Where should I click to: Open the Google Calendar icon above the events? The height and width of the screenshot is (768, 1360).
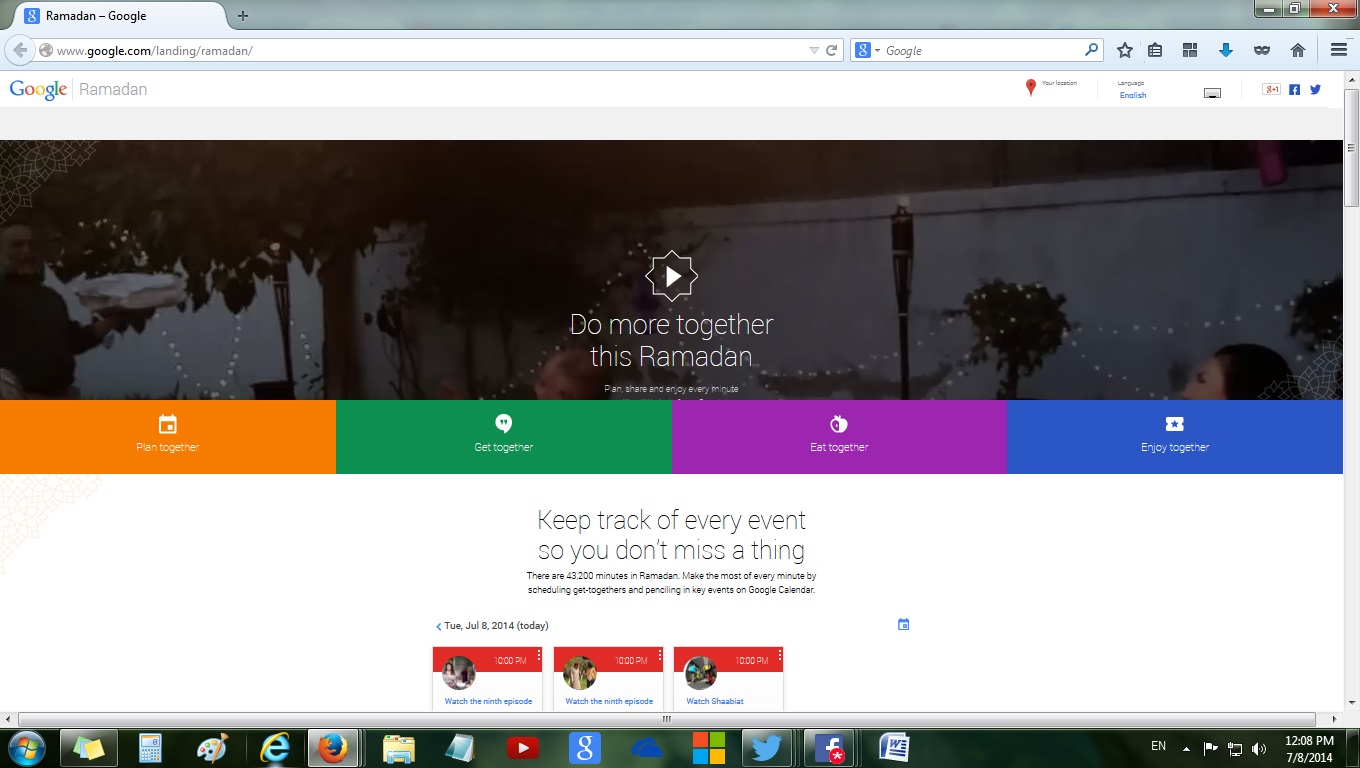click(903, 624)
